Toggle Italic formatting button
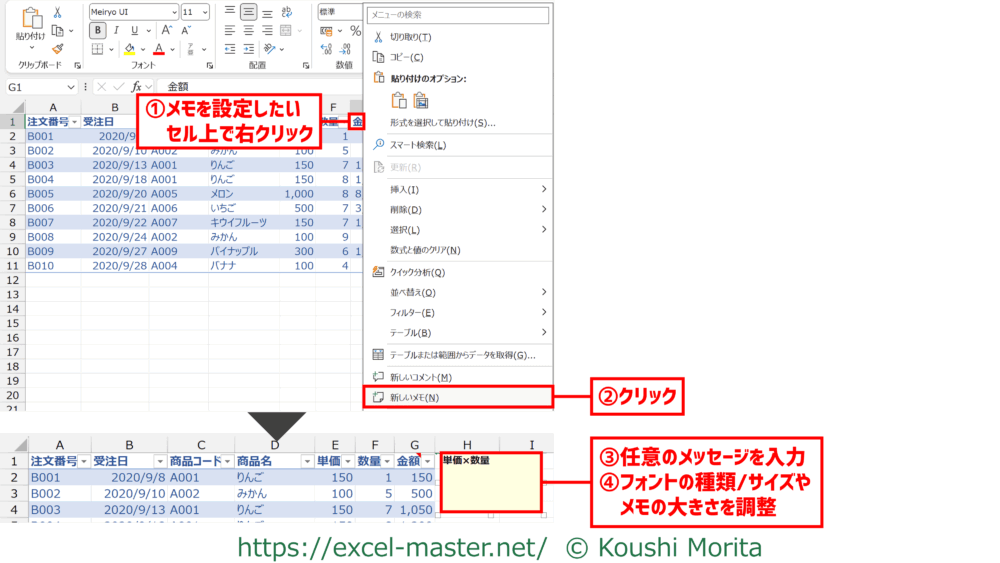This screenshot has width=1000, height=563. [x=115, y=30]
